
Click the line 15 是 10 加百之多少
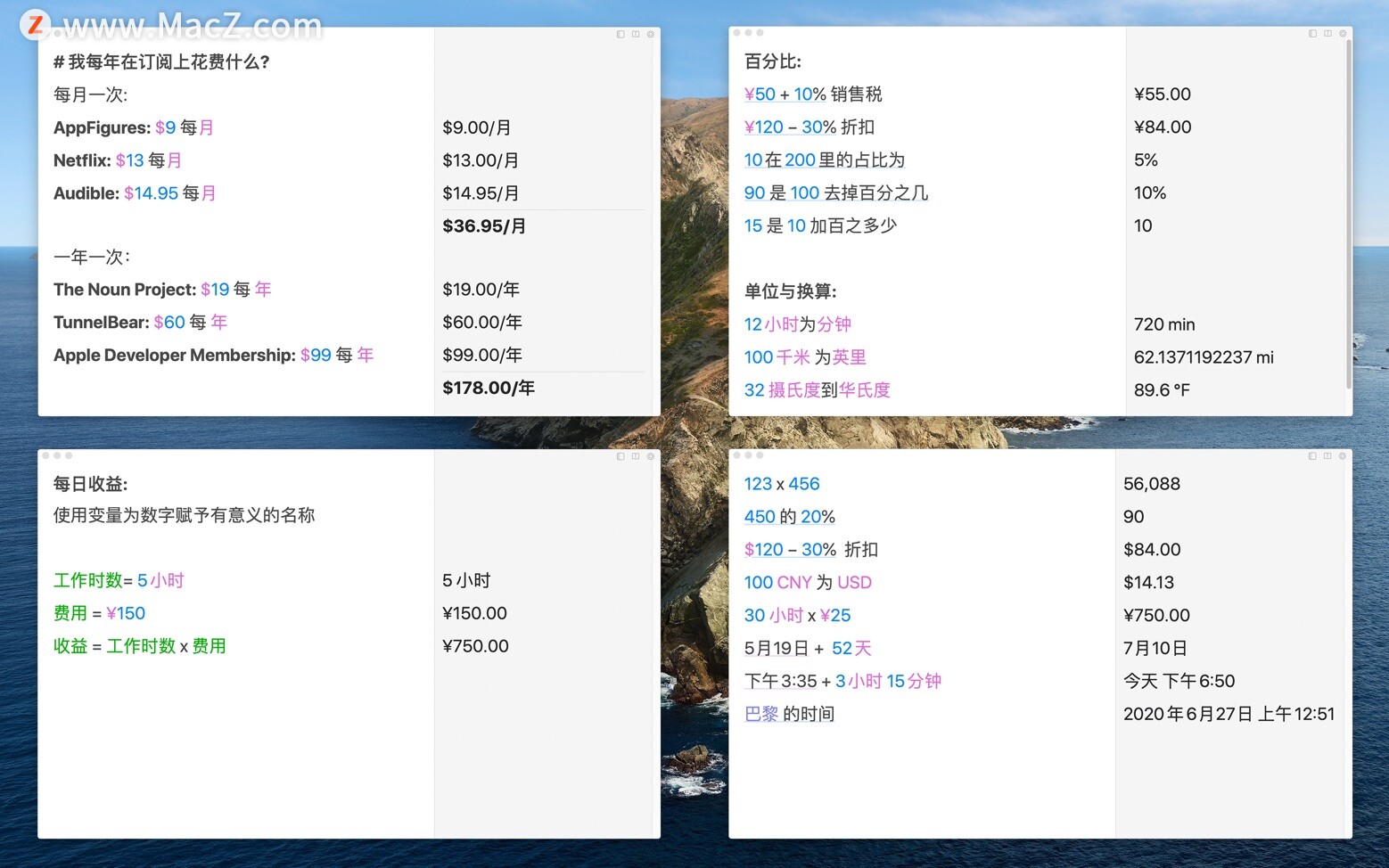coord(820,226)
